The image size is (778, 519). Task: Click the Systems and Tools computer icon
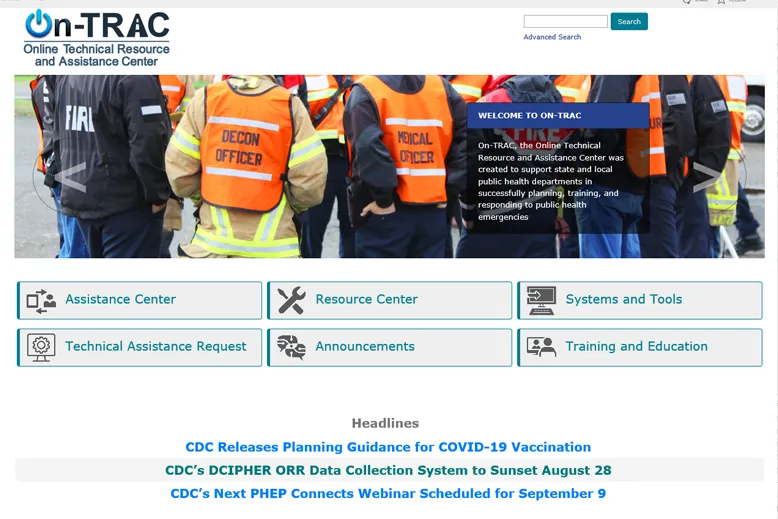(x=541, y=300)
